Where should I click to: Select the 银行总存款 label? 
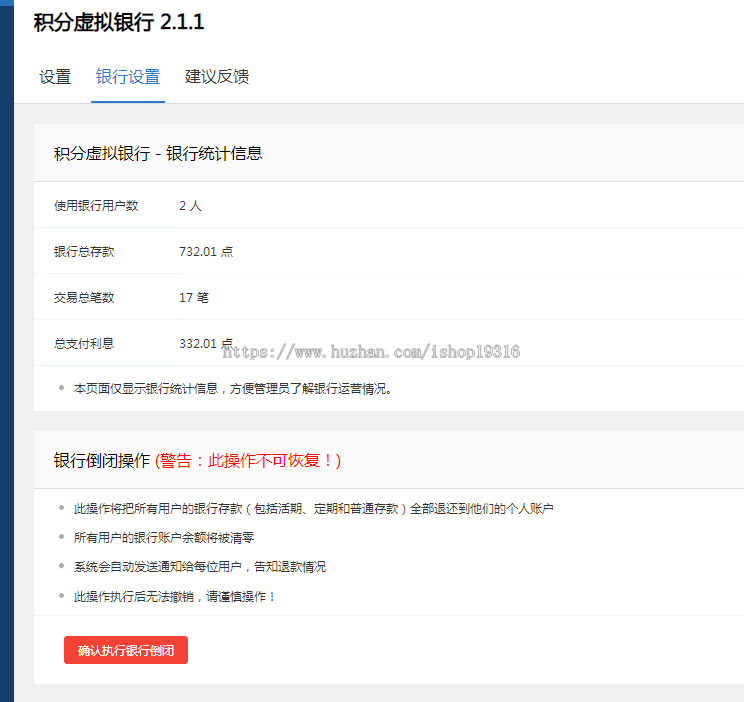pos(84,252)
